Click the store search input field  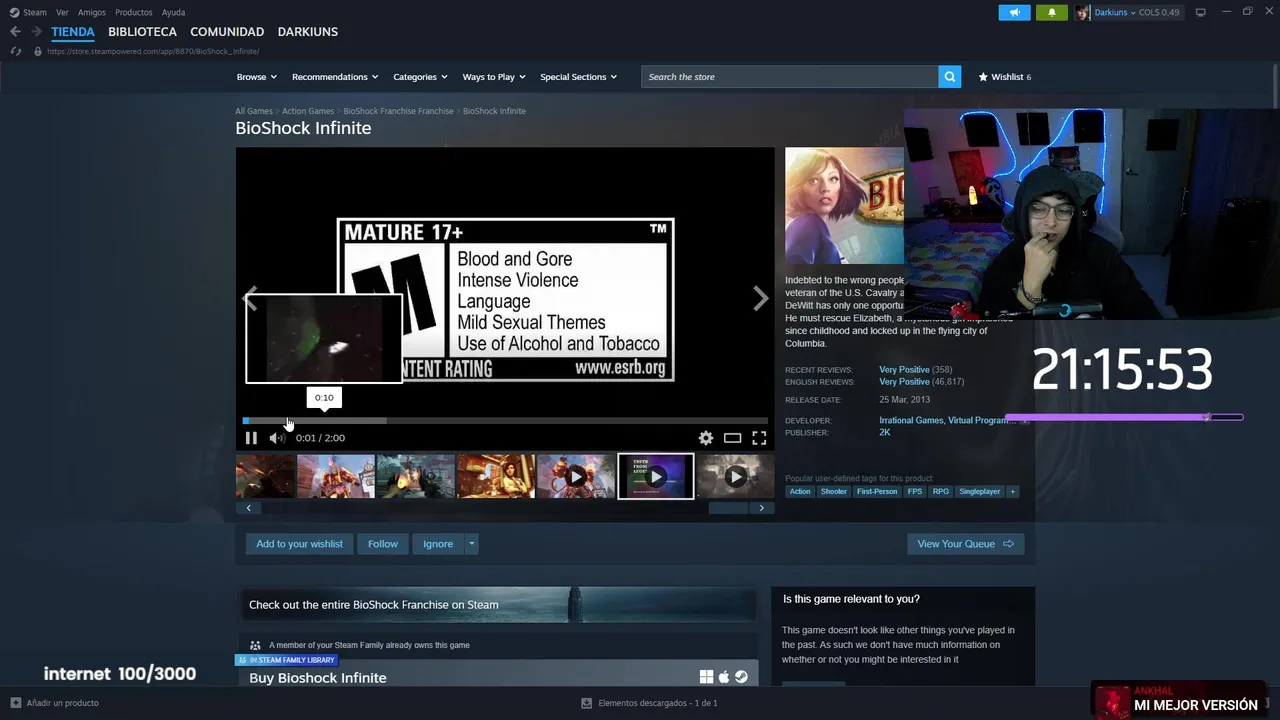click(790, 77)
